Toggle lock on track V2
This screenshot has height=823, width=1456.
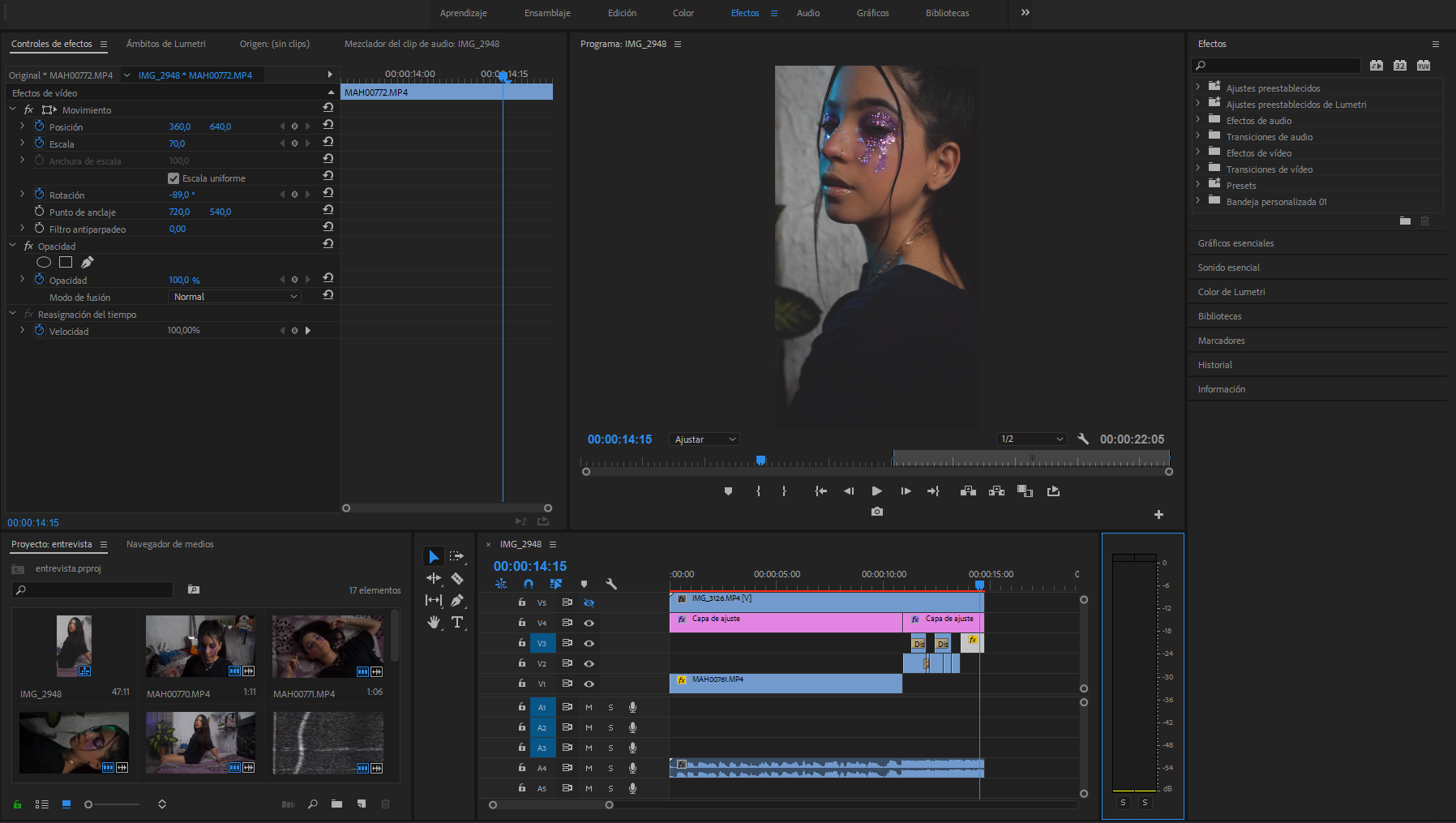pos(521,662)
